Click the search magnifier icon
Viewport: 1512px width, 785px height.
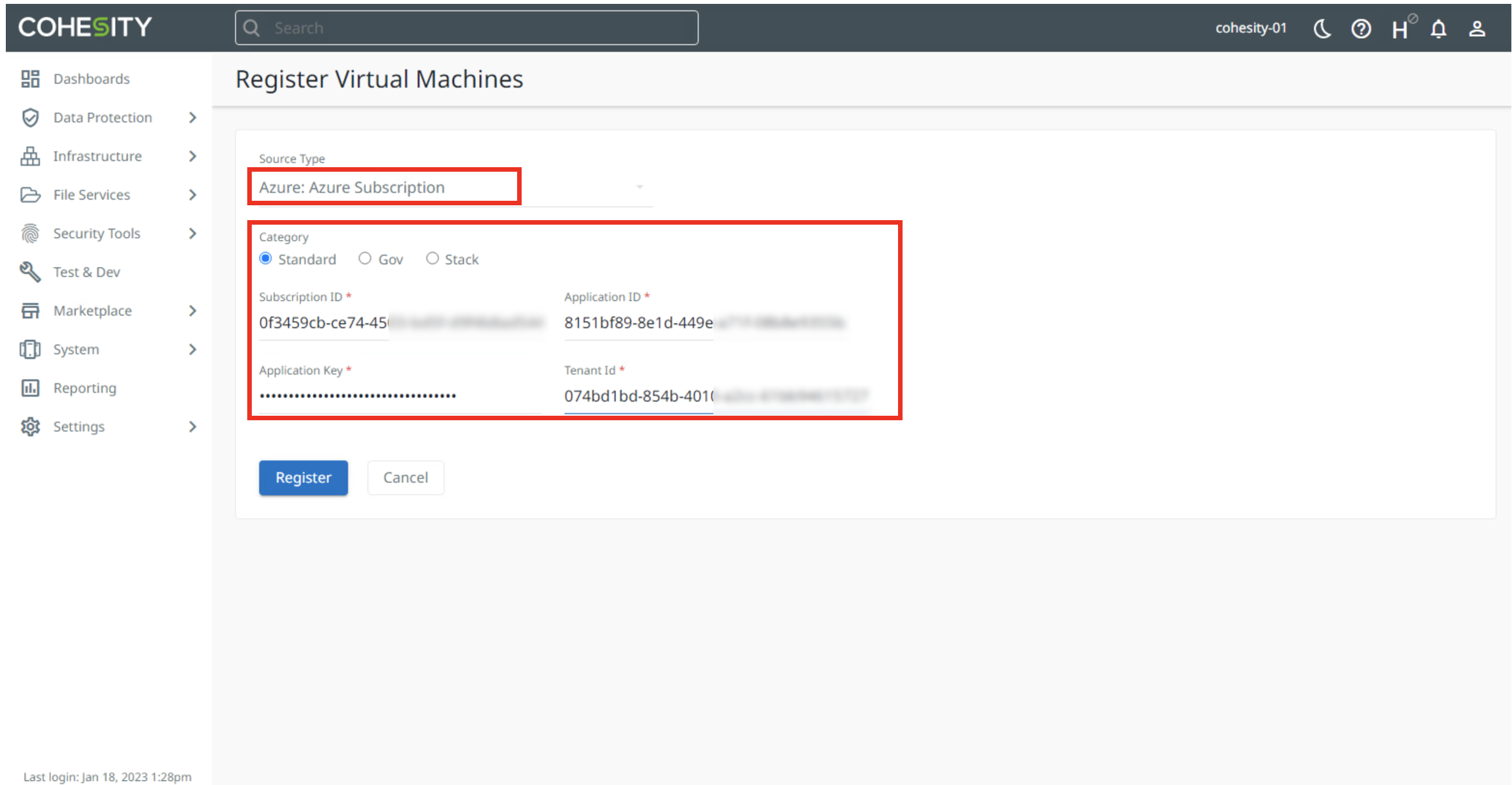coord(252,28)
